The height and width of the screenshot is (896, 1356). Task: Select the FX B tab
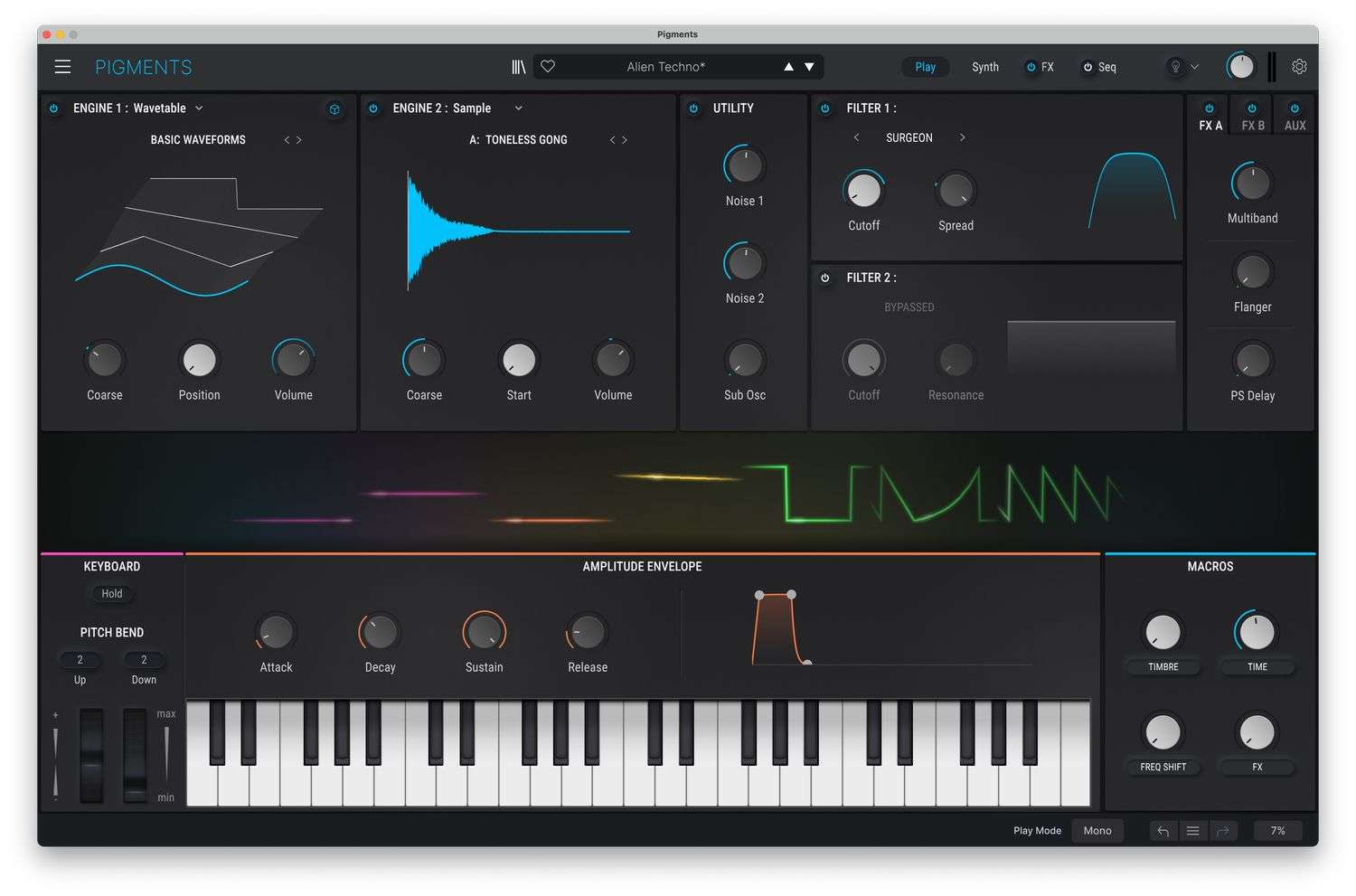1253,126
